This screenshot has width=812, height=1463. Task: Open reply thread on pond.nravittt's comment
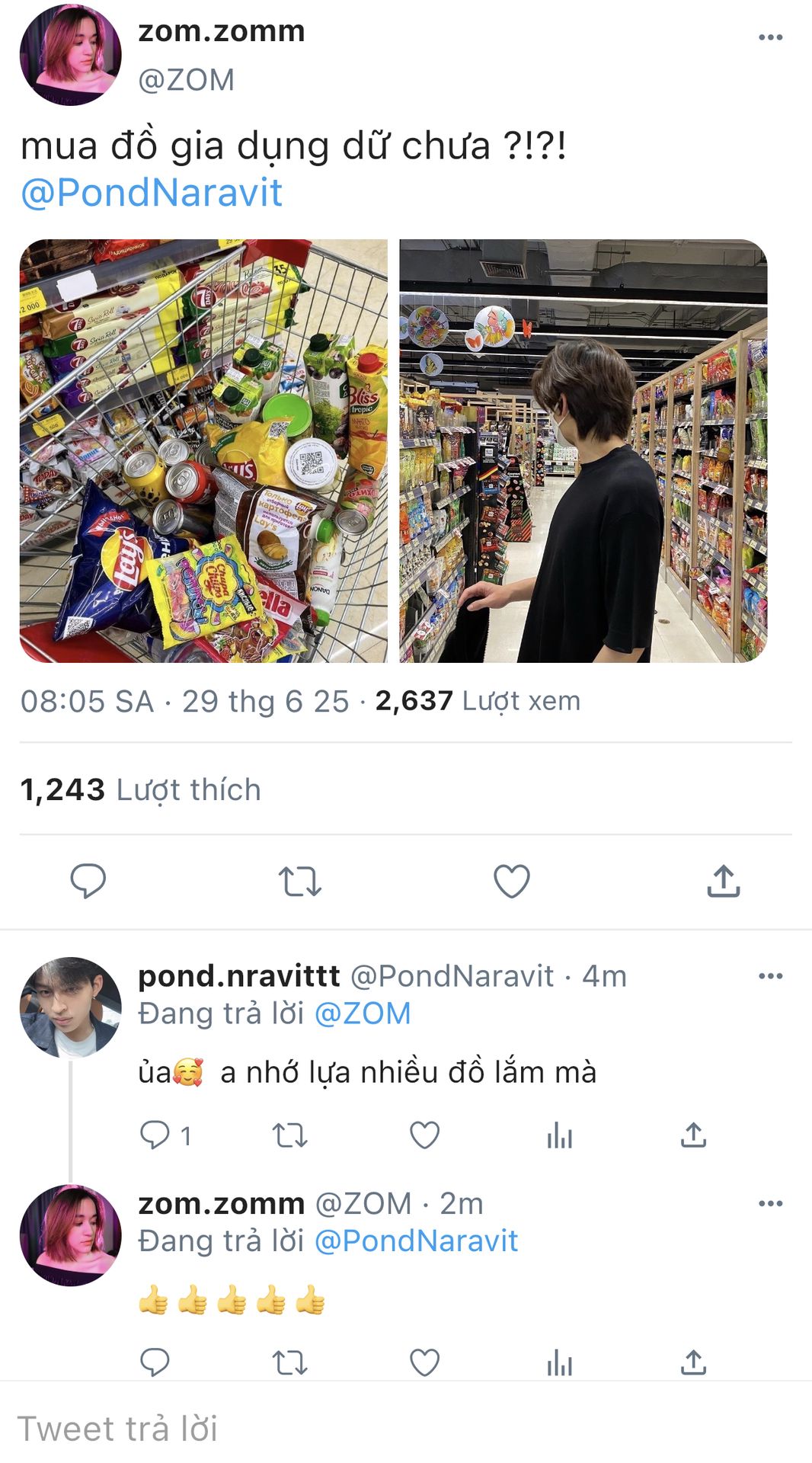(x=165, y=1135)
